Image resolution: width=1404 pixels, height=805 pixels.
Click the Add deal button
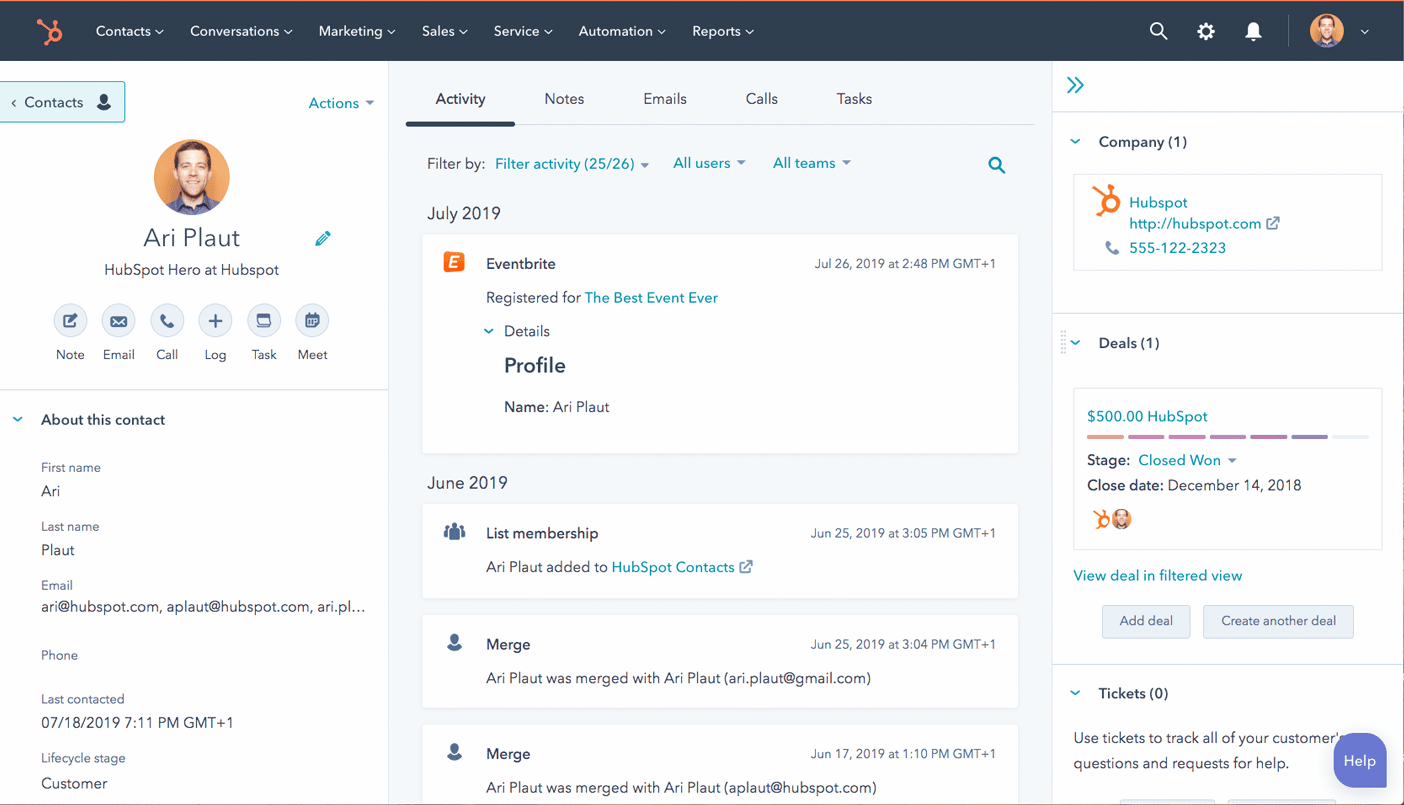tap(1146, 621)
